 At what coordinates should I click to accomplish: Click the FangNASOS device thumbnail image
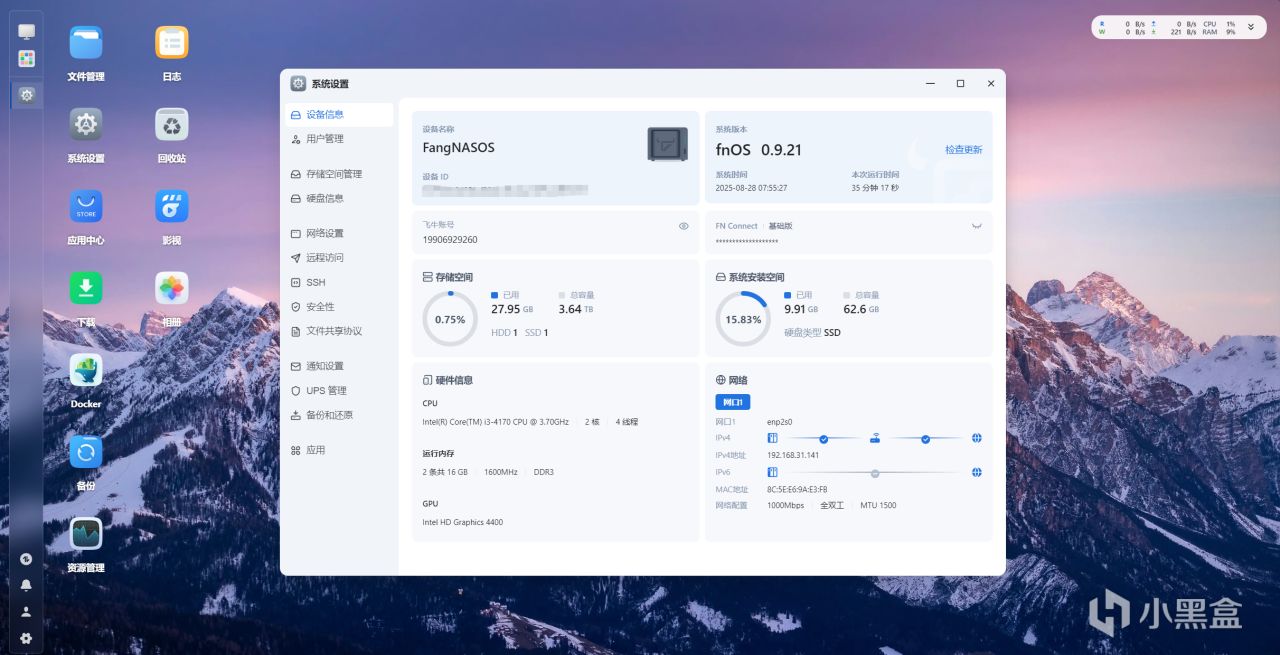[667, 144]
